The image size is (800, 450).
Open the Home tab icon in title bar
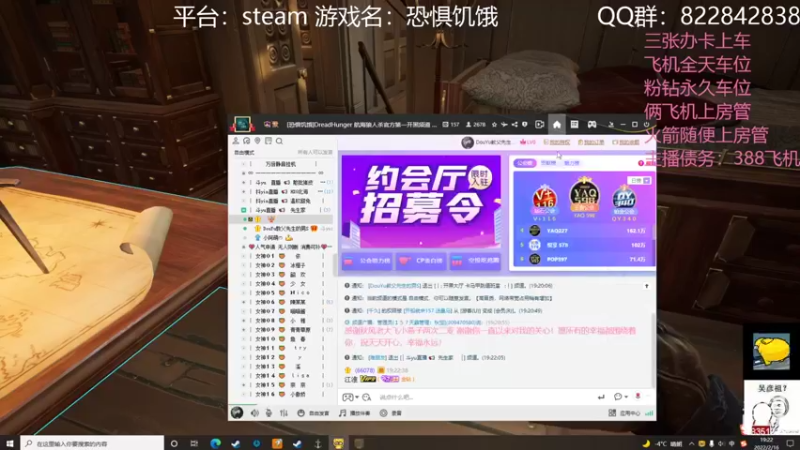(557, 124)
